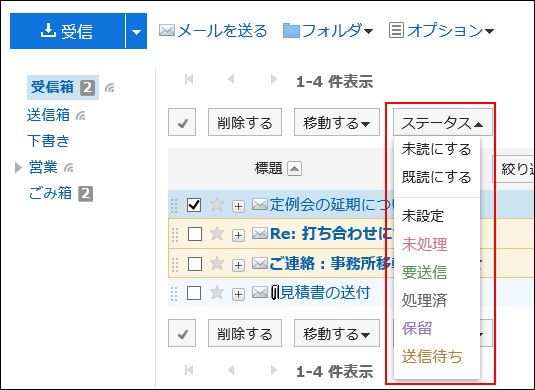Expand plus icon on ご連絡：事務所移転 row

click(238, 265)
